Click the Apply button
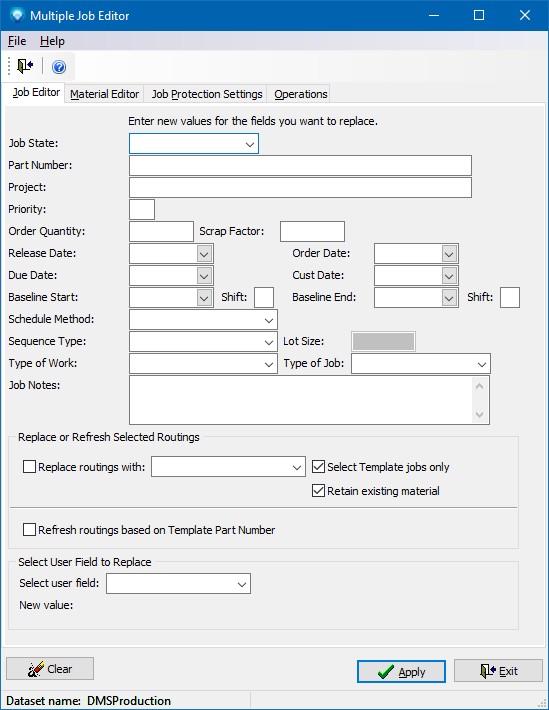Screen dimensions: 549x710 pyautogui.click(x=401, y=671)
